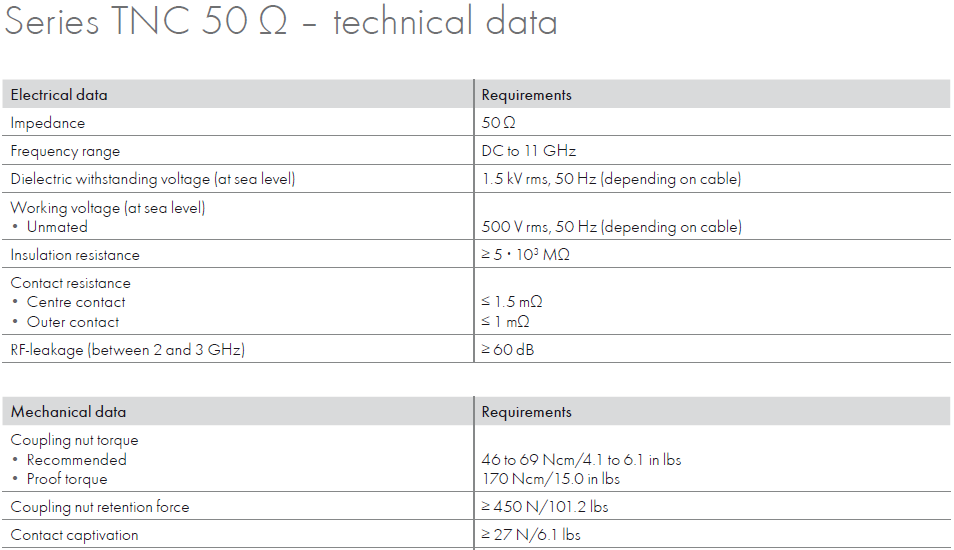
Task: Click the 'DC to 11 GHz' value
Action: pos(529,151)
